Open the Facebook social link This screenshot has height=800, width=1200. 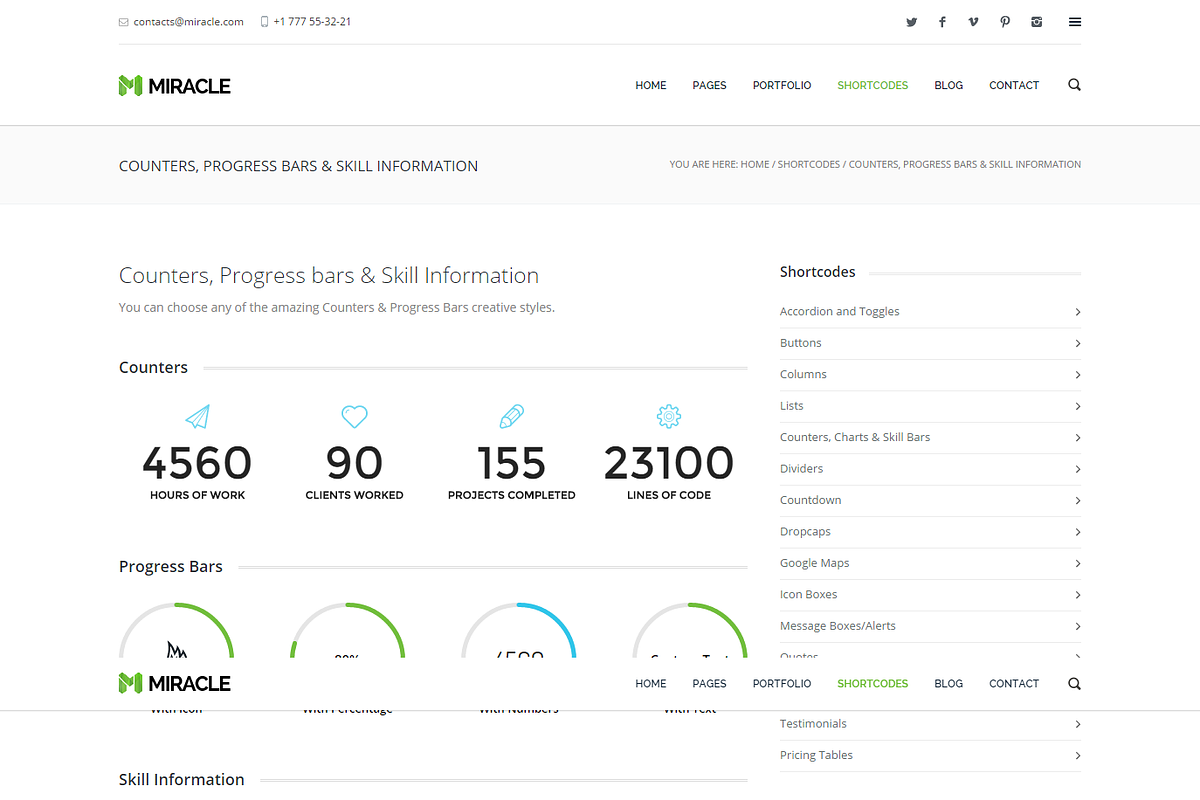pyautogui.click(x=942, y=22)
